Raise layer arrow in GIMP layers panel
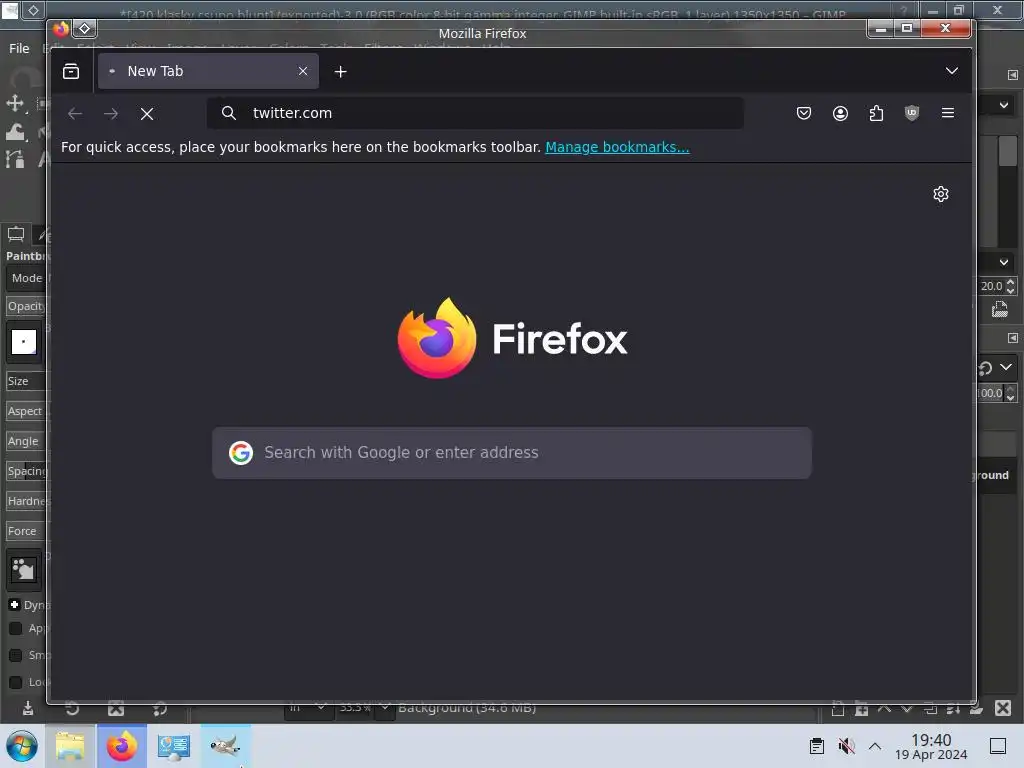Image resolution: width=1024 pixels, height=768 pixels. [884, 709]
